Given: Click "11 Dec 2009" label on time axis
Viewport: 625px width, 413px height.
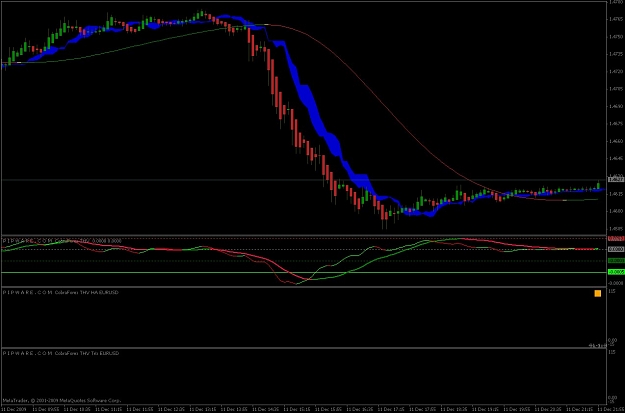Looking at the screenshot, I should pyautogui.click(x=14, y=409).
